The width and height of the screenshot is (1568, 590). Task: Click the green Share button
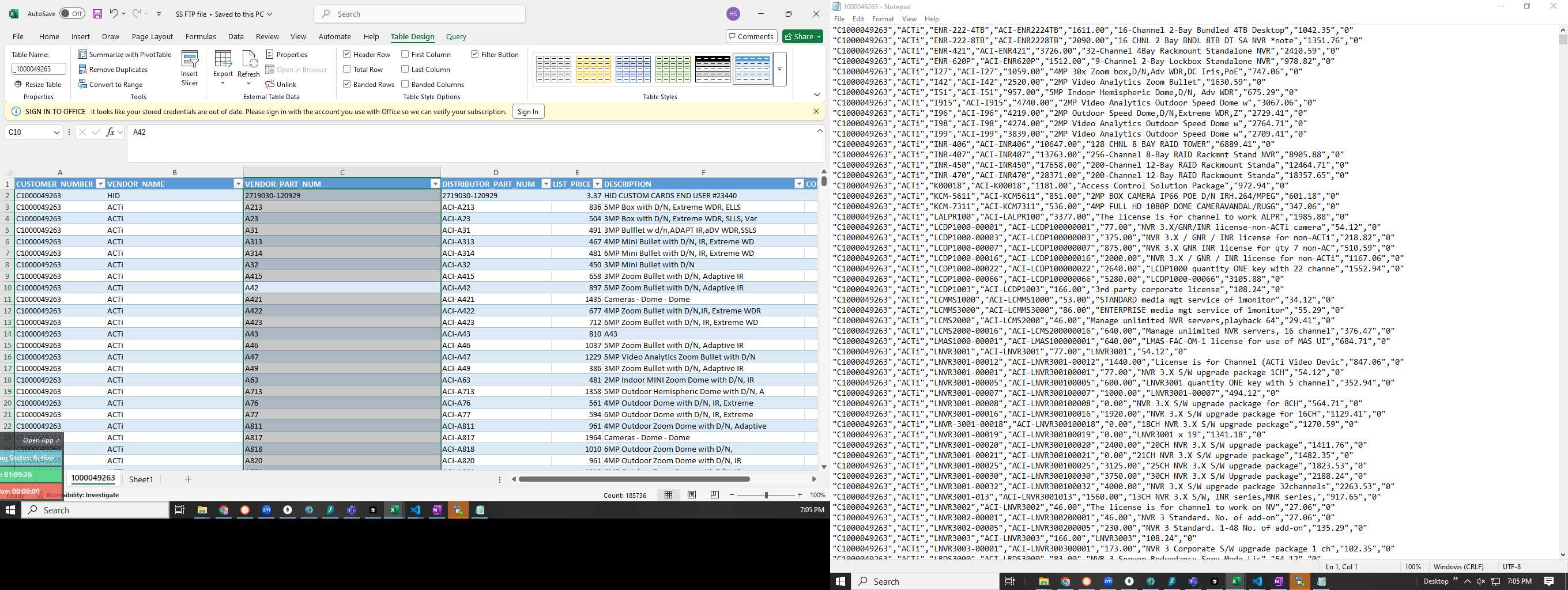point(802,36)
